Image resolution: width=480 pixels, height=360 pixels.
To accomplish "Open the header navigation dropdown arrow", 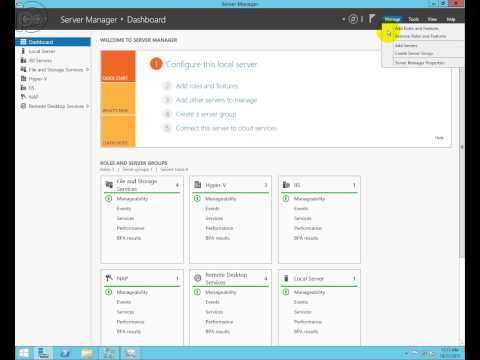I will [x=343, y=19].
